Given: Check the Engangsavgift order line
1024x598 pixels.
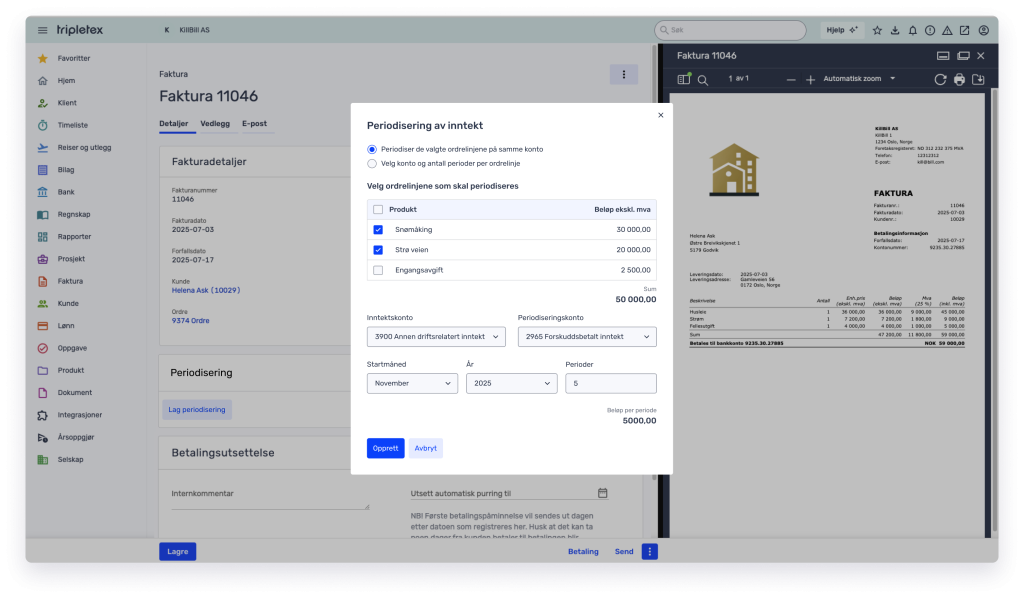Looking at the screenshot, I should (x=378, y=269).
